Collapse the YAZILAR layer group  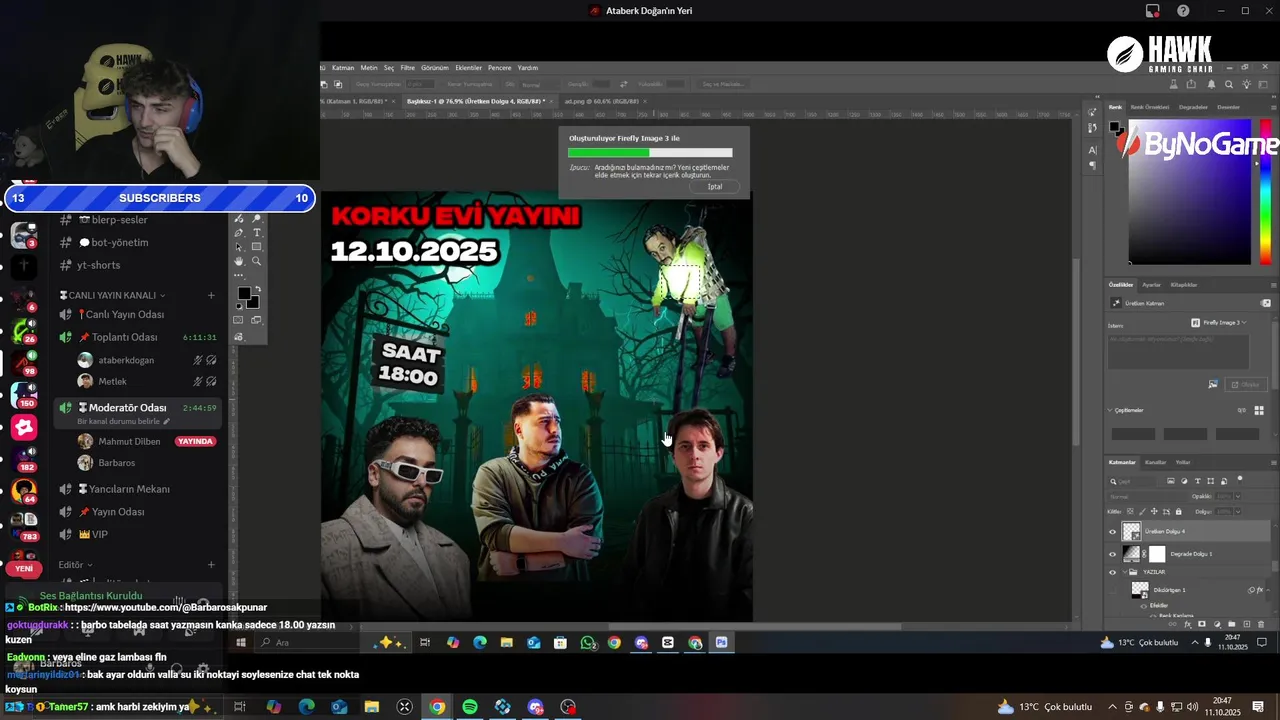1125,572
